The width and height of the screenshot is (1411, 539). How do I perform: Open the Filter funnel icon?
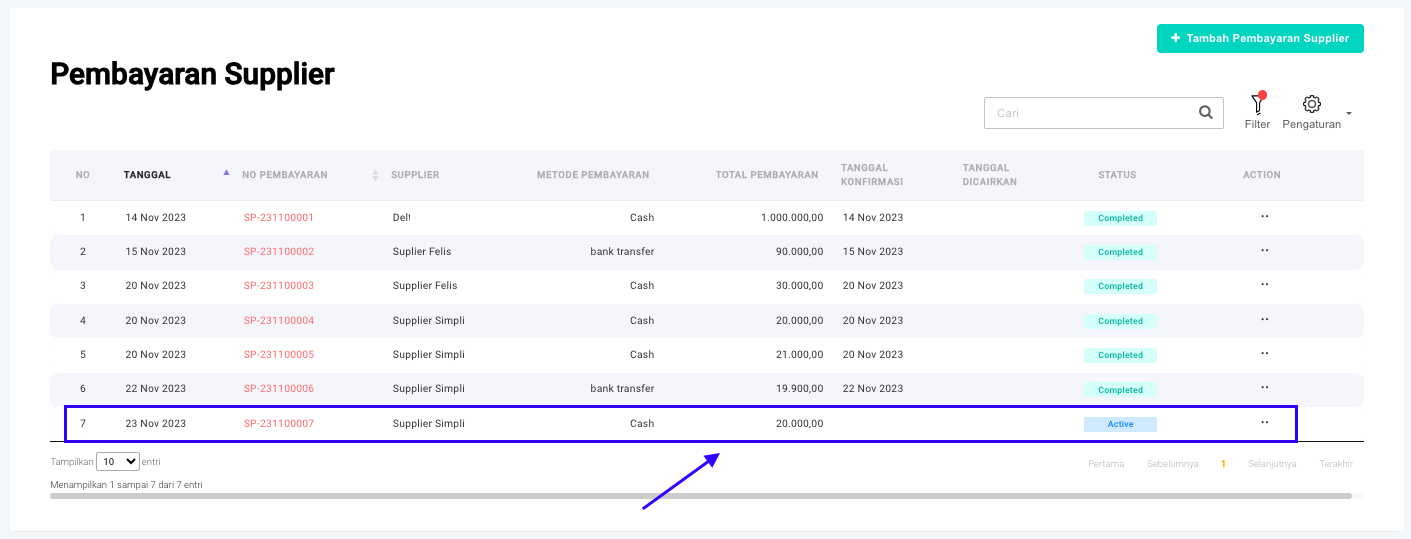[1257, 105]
